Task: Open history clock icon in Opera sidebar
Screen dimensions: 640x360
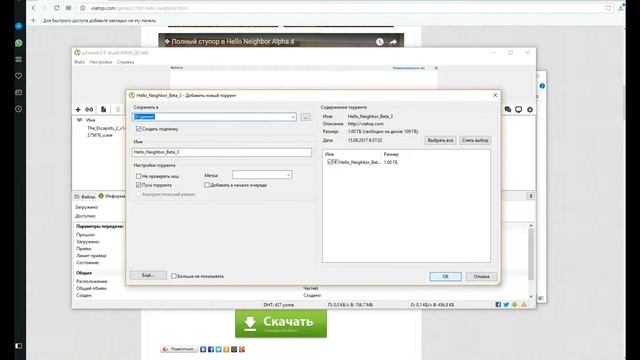Action: pyautogui.click(x=18, y=109)
